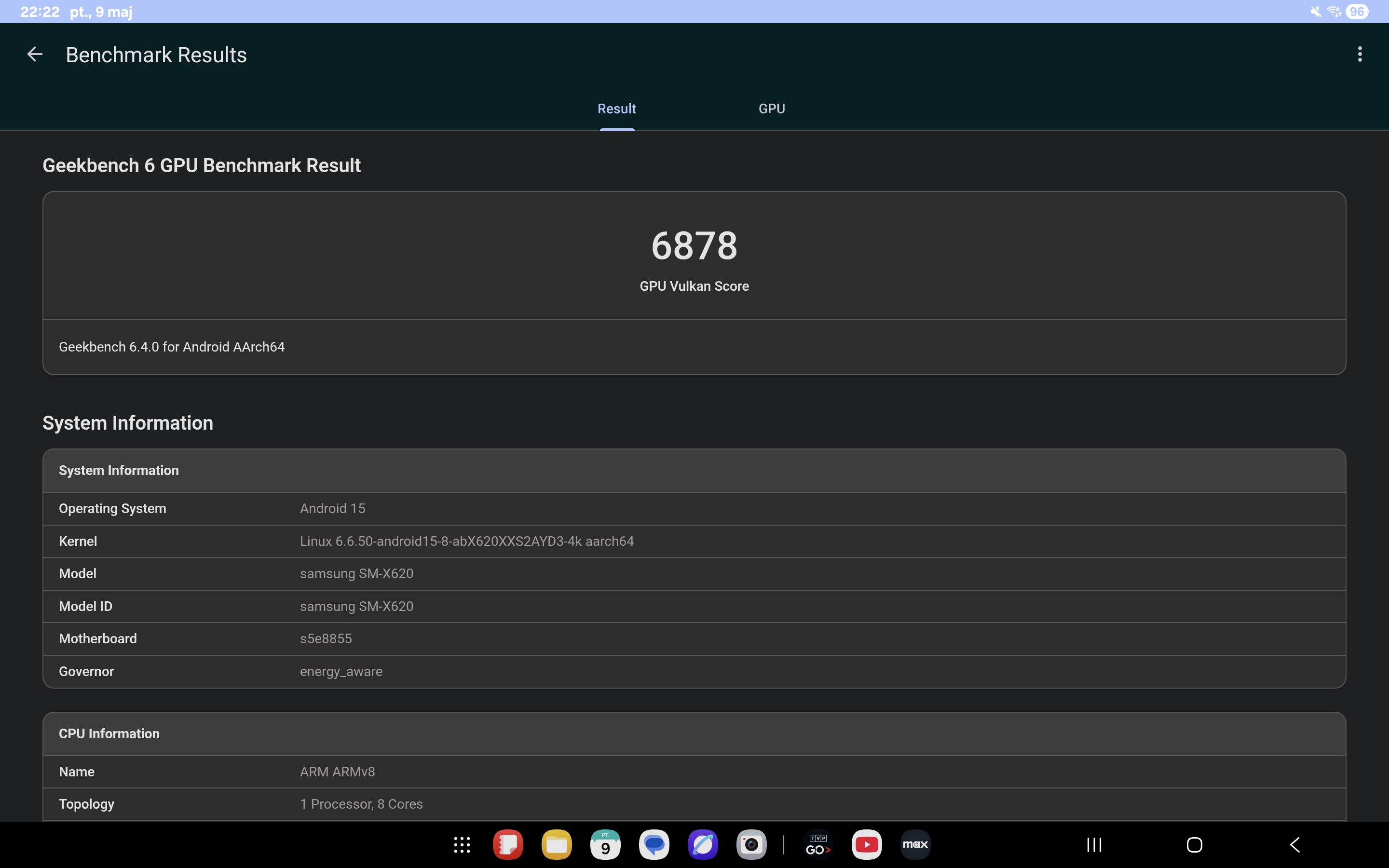Tap the 22:22 clock in status bar
Screen dimensions: 1389x868
click(40, 12)
